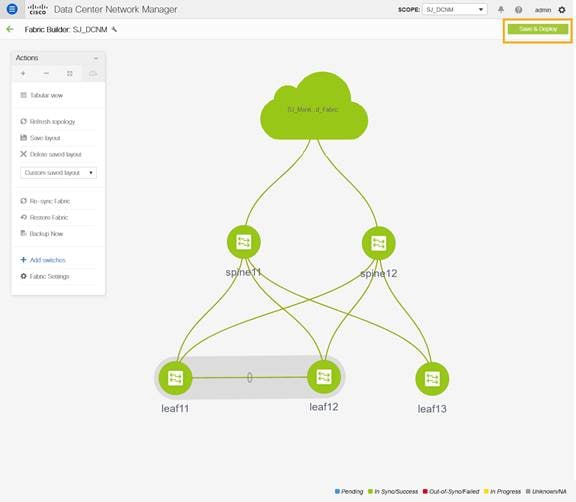Image resolution: width=576 pixels, height=502 pixels.
Task: Click the spine11 label
Action: [243, 272]
